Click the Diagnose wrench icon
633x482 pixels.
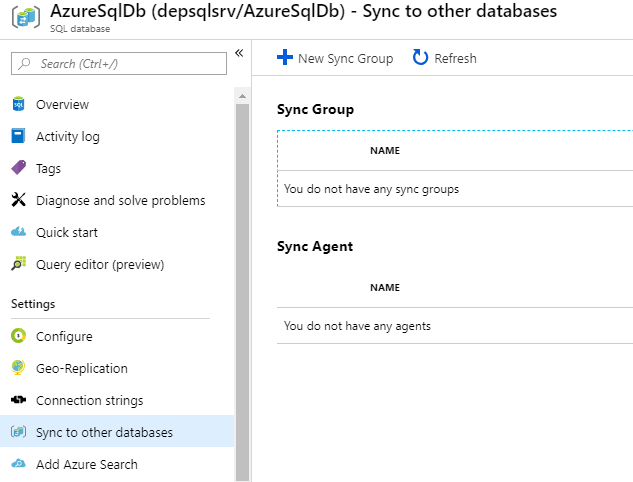click(x=19, y=199)
